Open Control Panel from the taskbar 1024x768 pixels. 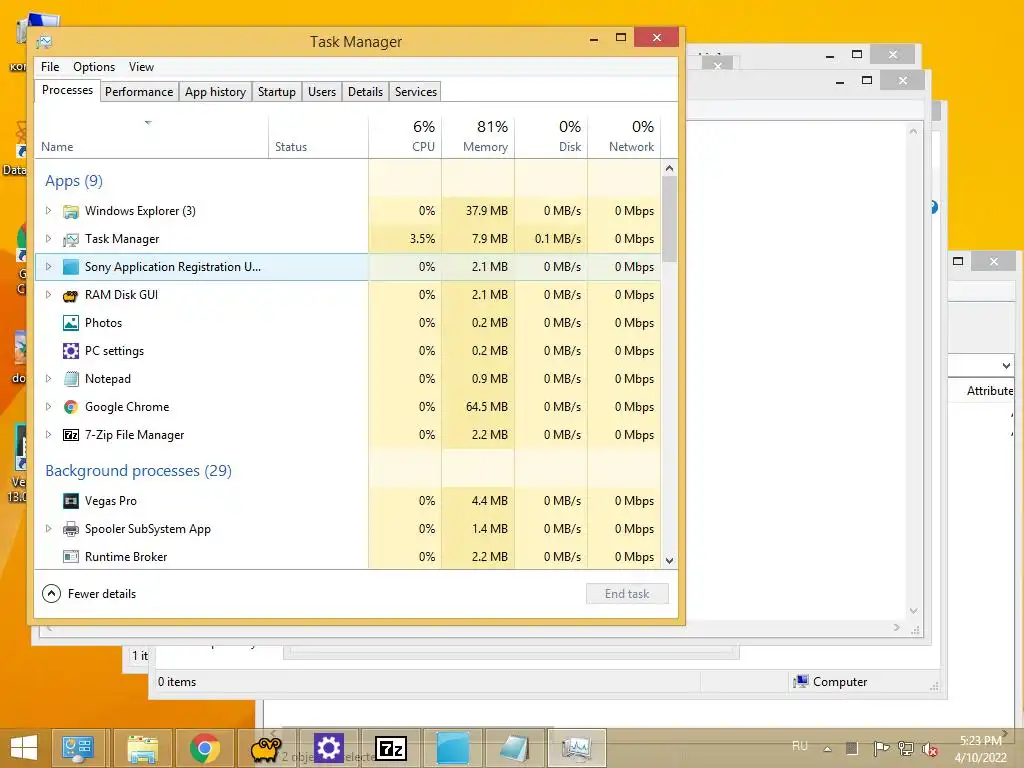(78, 748)
